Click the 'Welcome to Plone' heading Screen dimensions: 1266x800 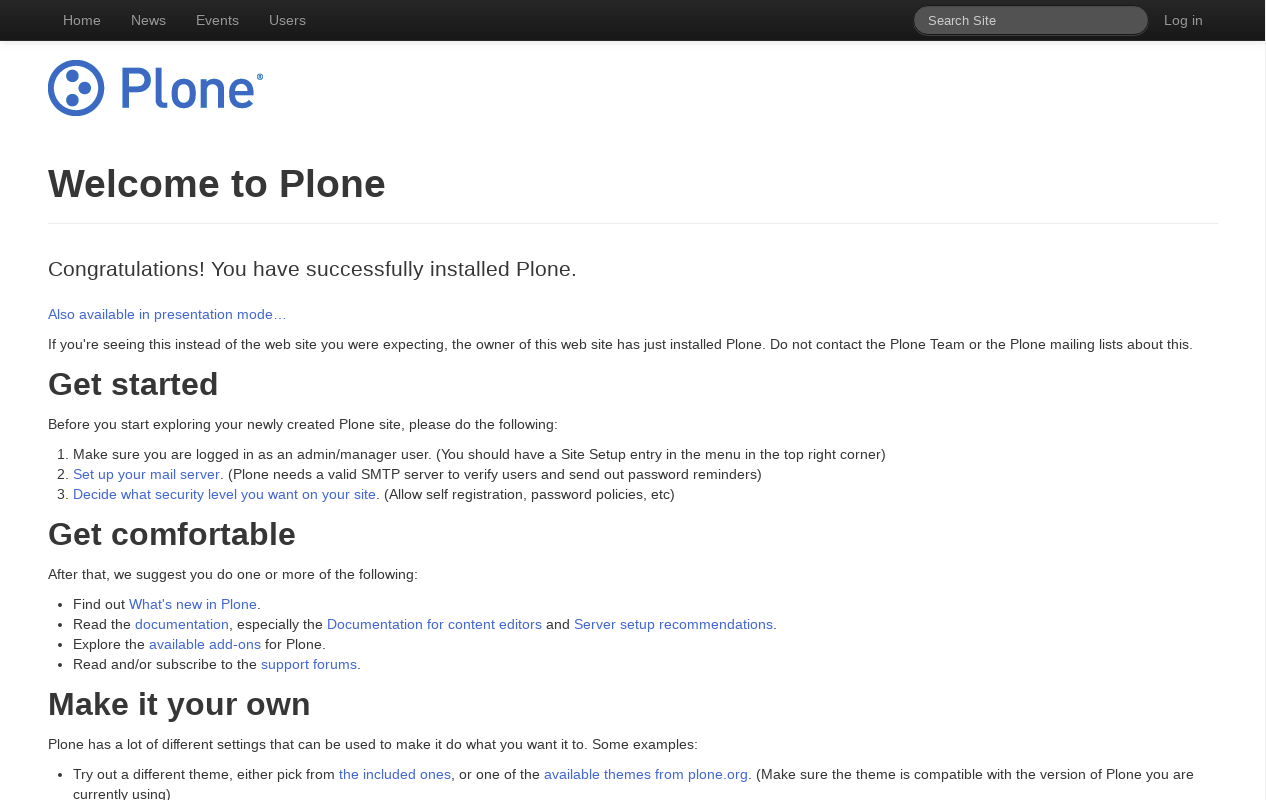coord(217,184)
